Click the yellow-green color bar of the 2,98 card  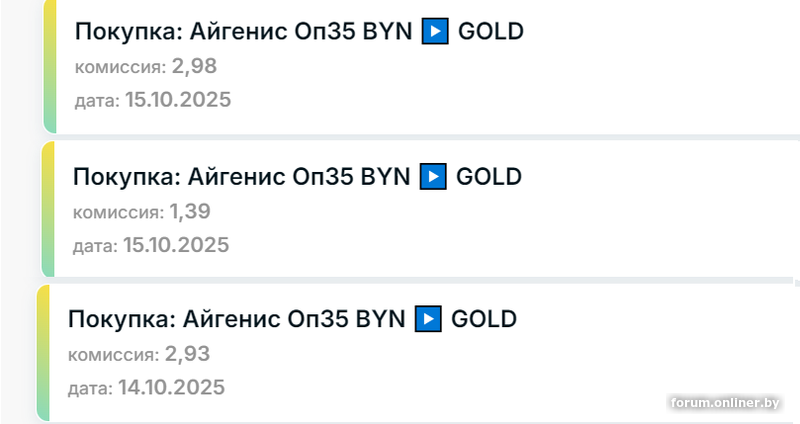pos(49,67)
